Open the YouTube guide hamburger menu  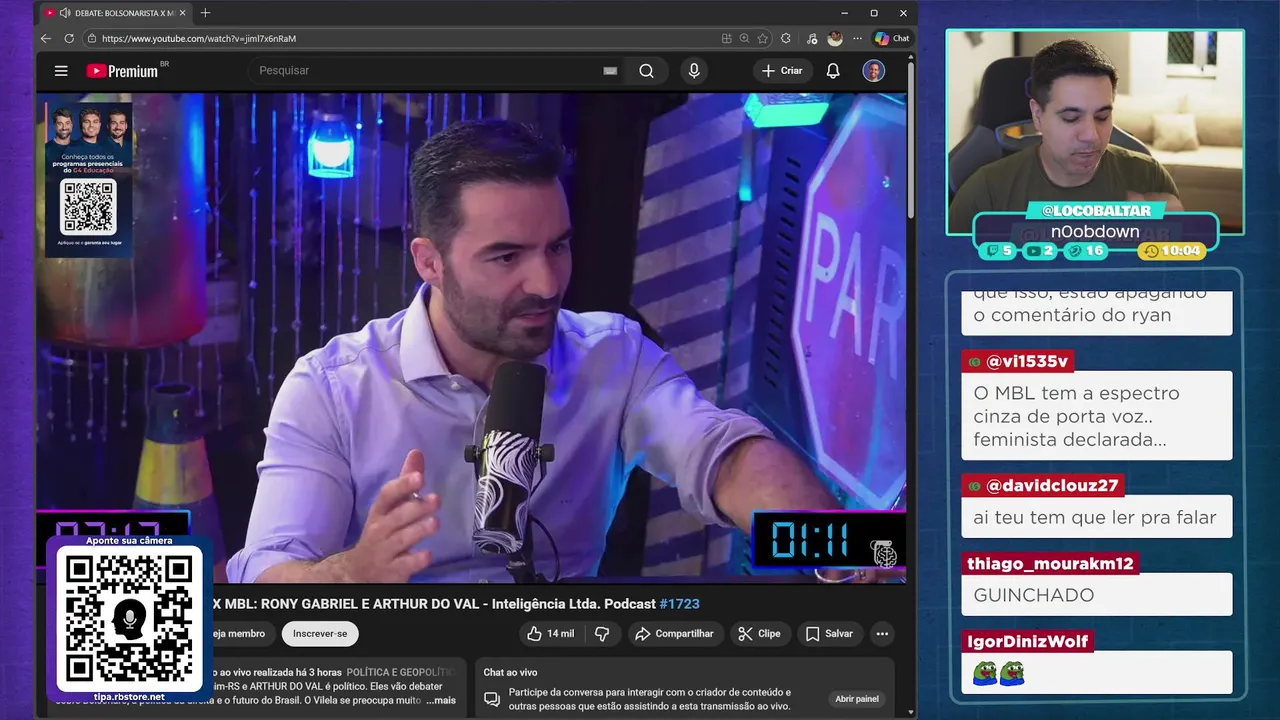(61, 71)
